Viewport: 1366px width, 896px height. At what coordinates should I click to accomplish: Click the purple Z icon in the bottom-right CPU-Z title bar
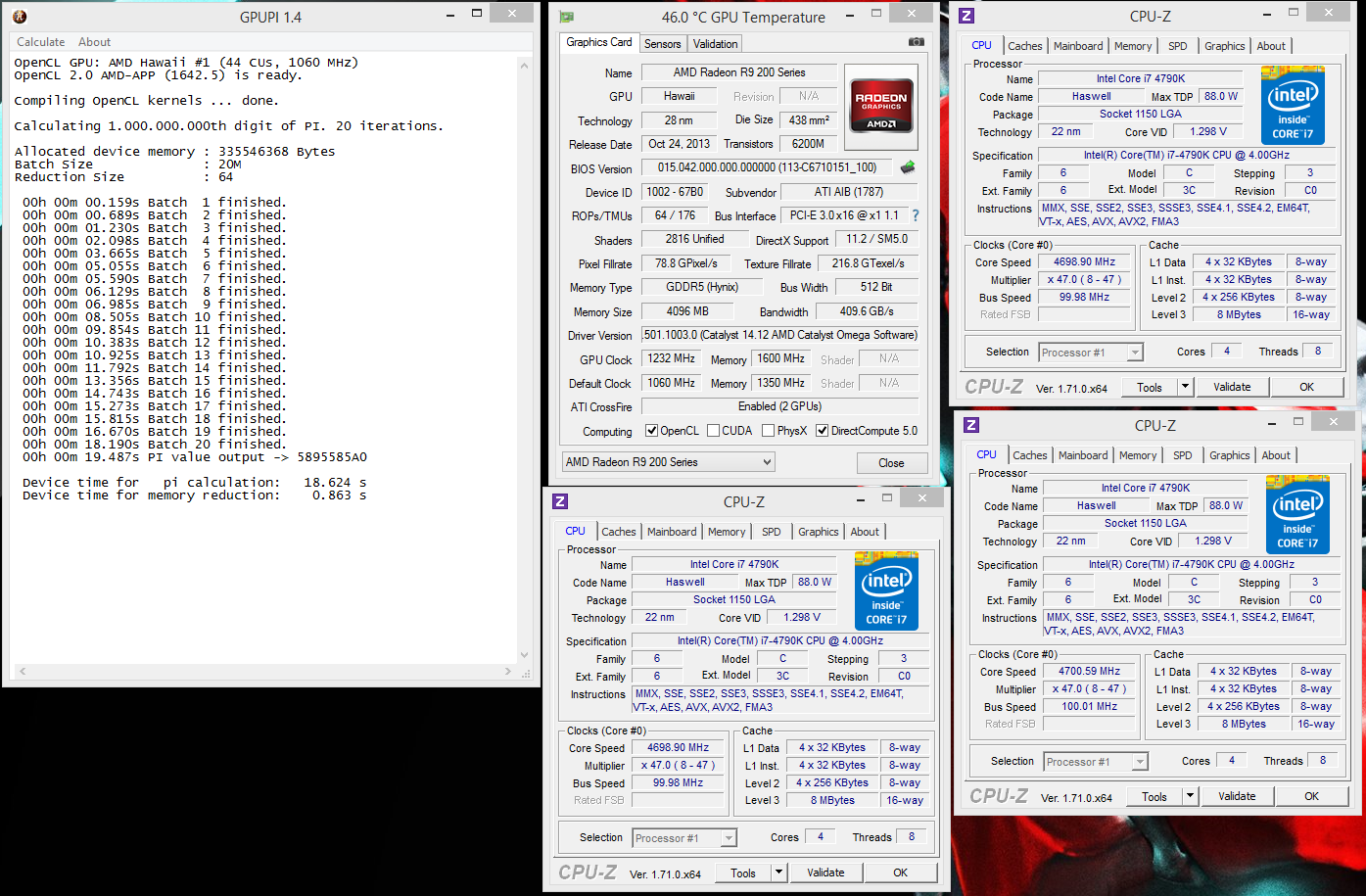tap(971, 425)
